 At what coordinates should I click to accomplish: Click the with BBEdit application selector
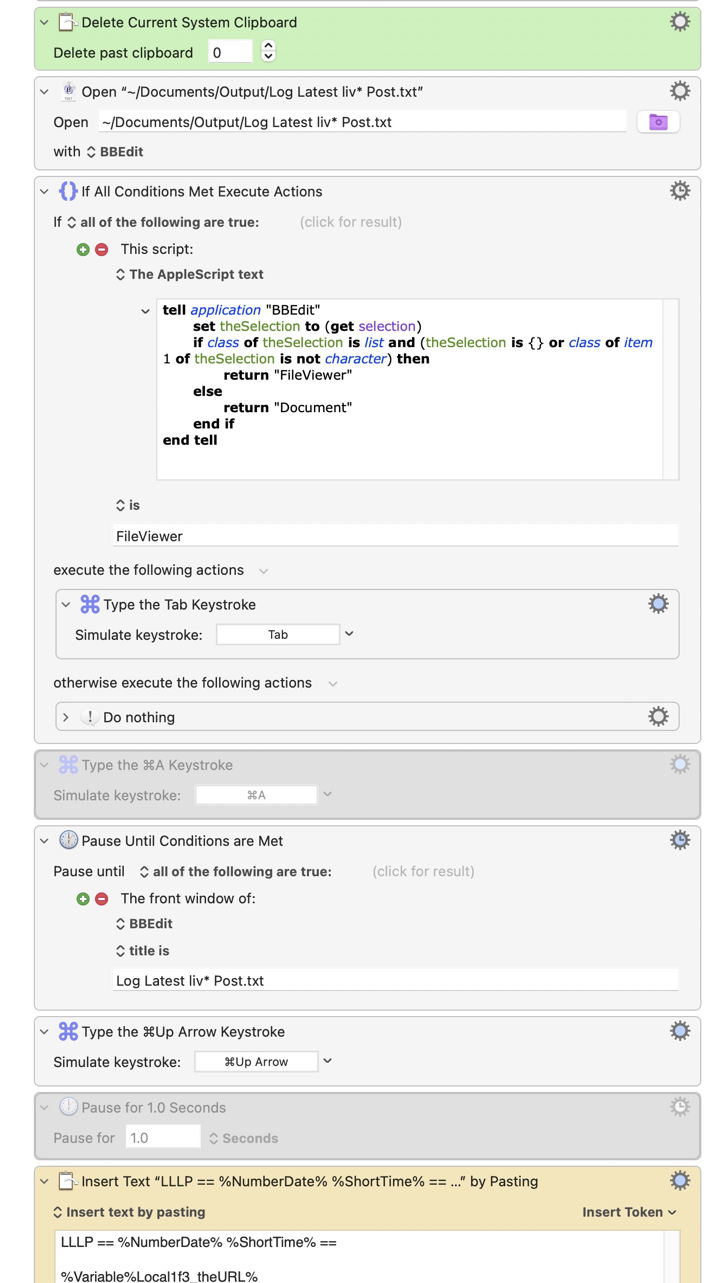[117, 152]
